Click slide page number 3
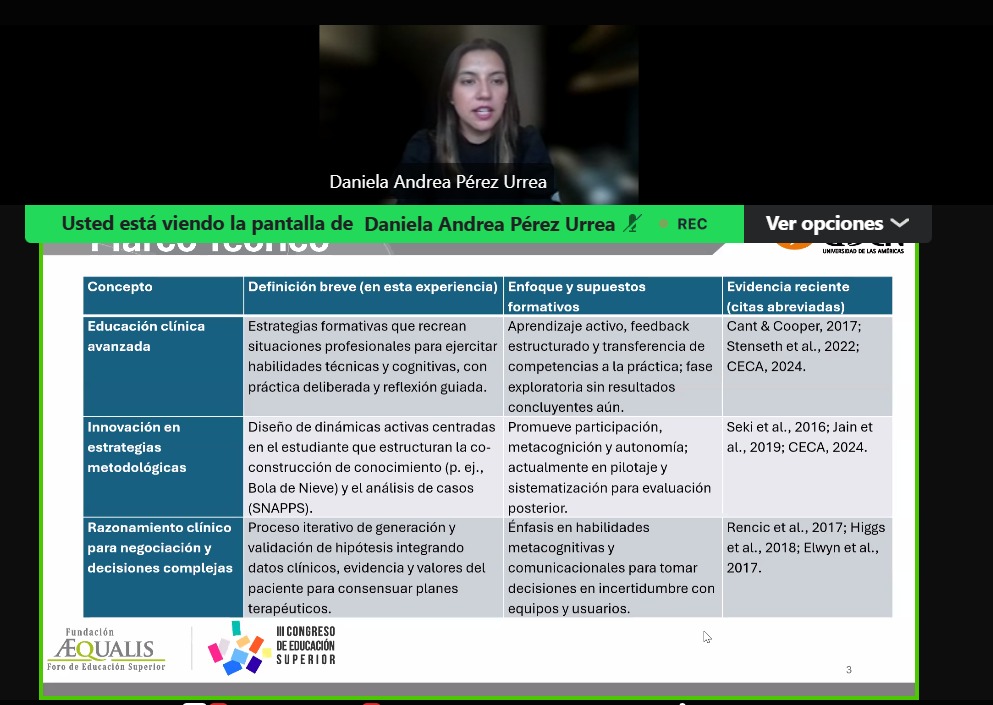 [848, 670]
